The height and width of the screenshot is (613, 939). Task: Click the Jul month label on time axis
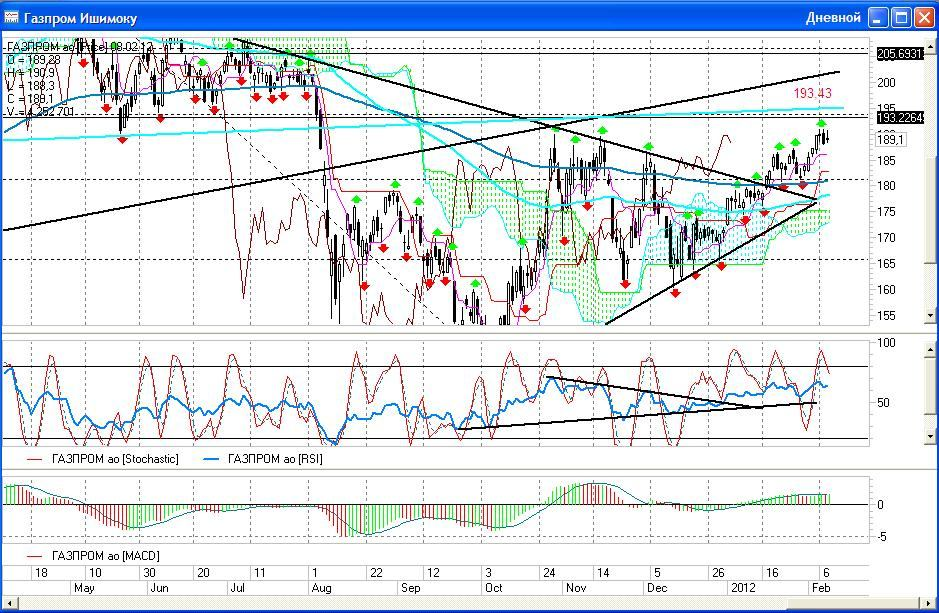pos(238,588)
